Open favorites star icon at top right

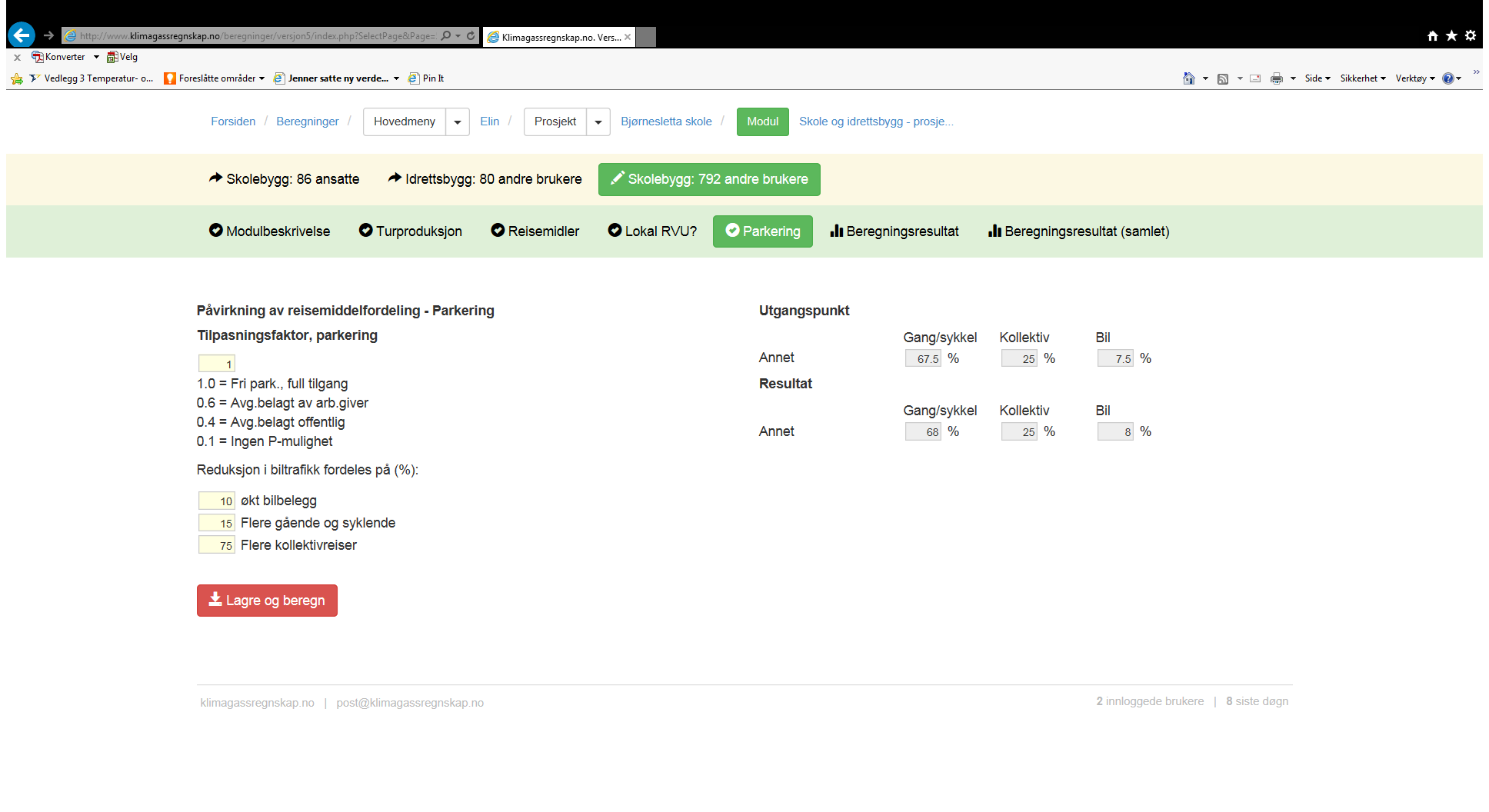click(1451, 35)
